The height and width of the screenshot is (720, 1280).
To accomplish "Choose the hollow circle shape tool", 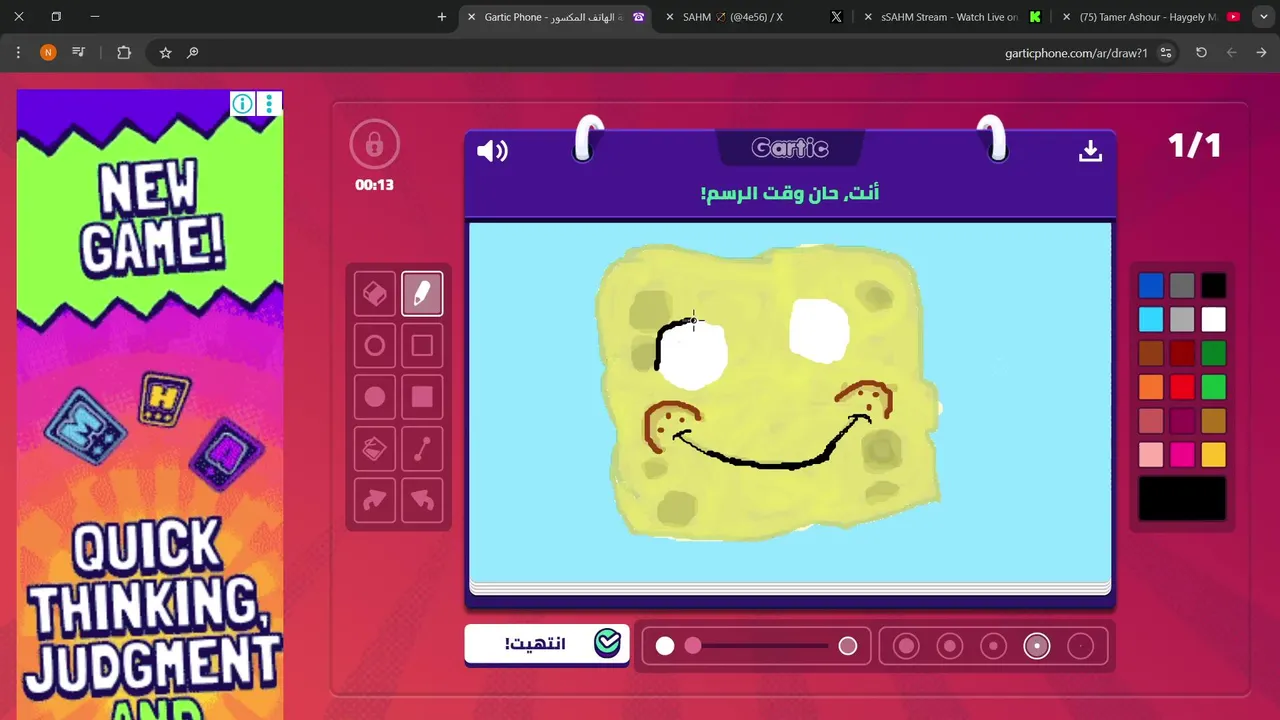I will 375,346.
